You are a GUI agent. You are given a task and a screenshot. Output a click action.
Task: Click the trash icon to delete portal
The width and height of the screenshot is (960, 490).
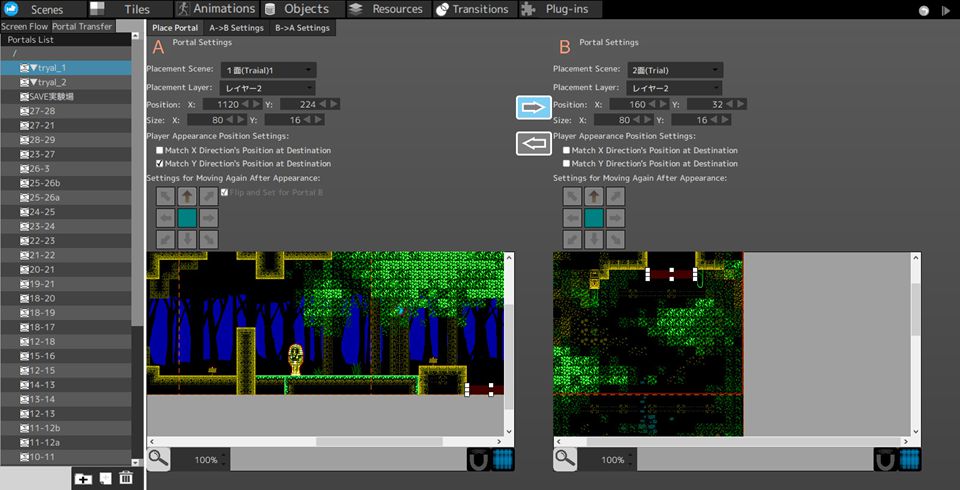126,478
